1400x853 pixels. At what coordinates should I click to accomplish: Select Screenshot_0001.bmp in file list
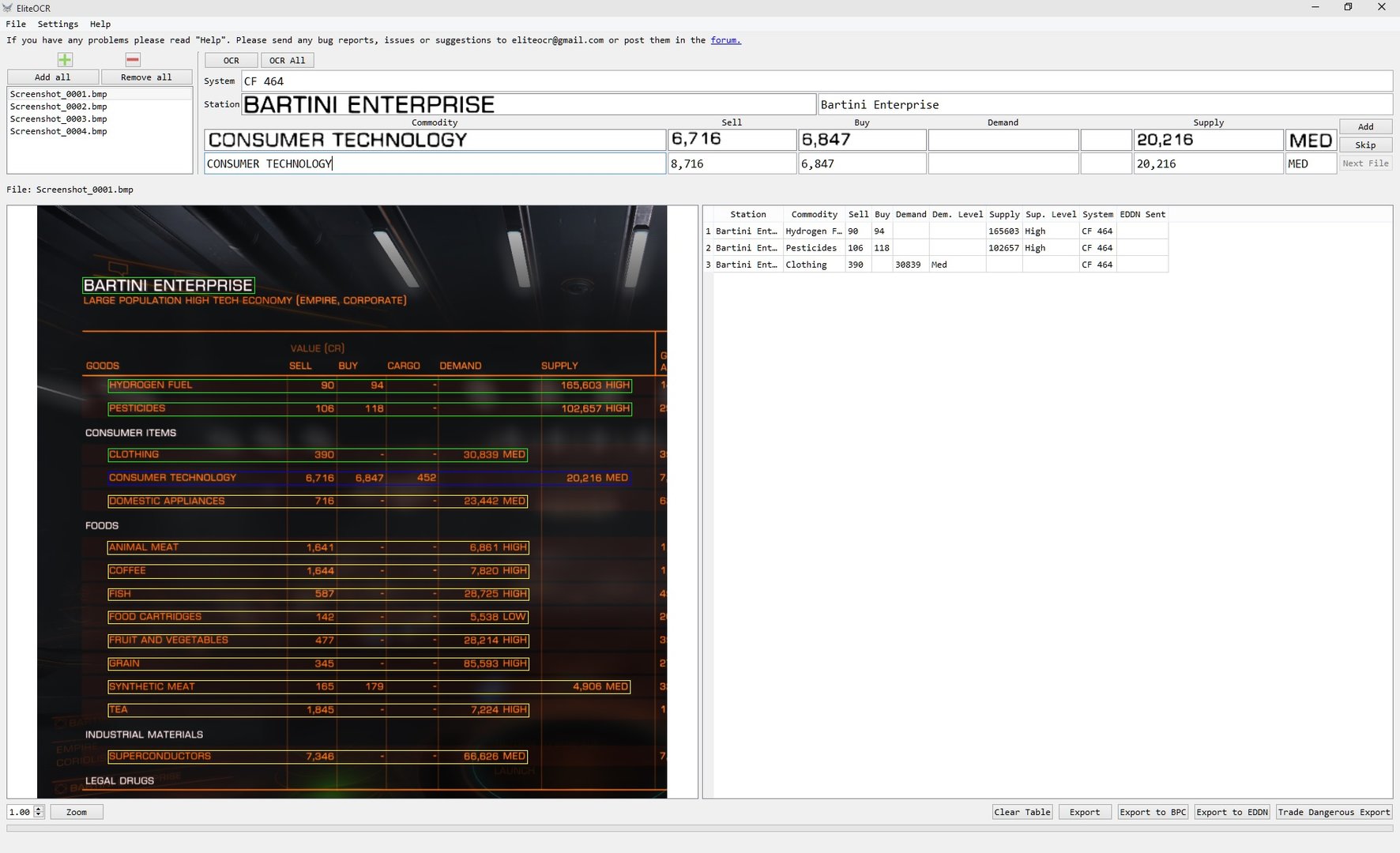100,94
